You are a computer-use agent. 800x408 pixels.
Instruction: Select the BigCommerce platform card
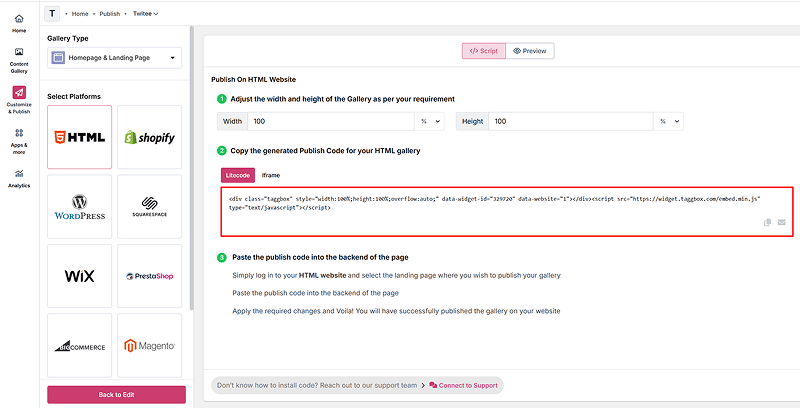[80, 345]
